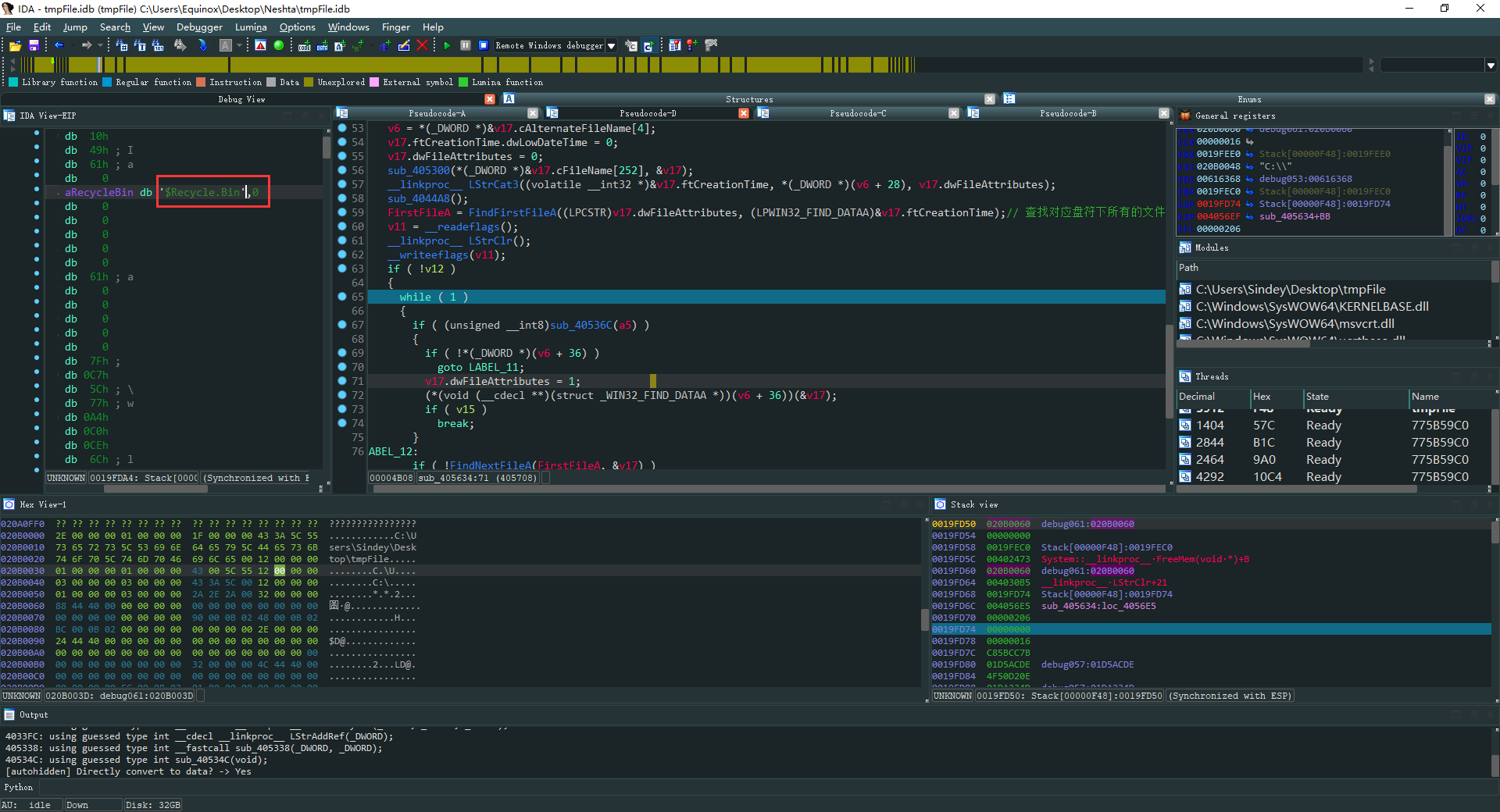
Task: Close the Pseudocode-D tab
Action: pyautogui.click(x=743, y=113)
